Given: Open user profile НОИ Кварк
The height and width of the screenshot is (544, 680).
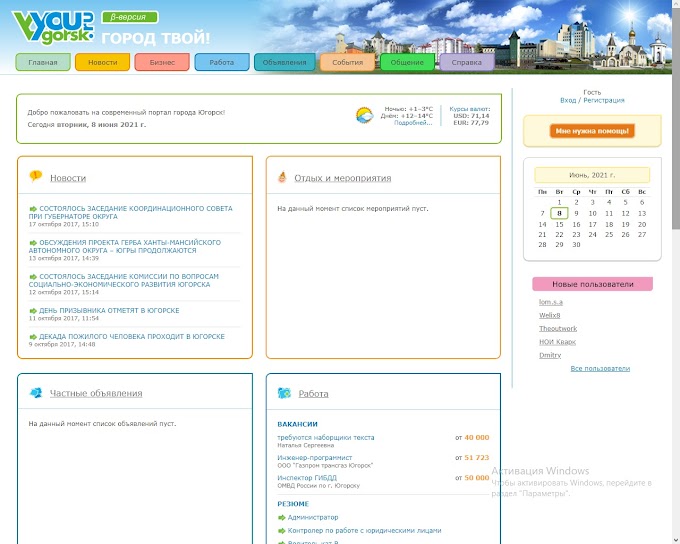Looking at the screenshot, I should pos(557,342).
